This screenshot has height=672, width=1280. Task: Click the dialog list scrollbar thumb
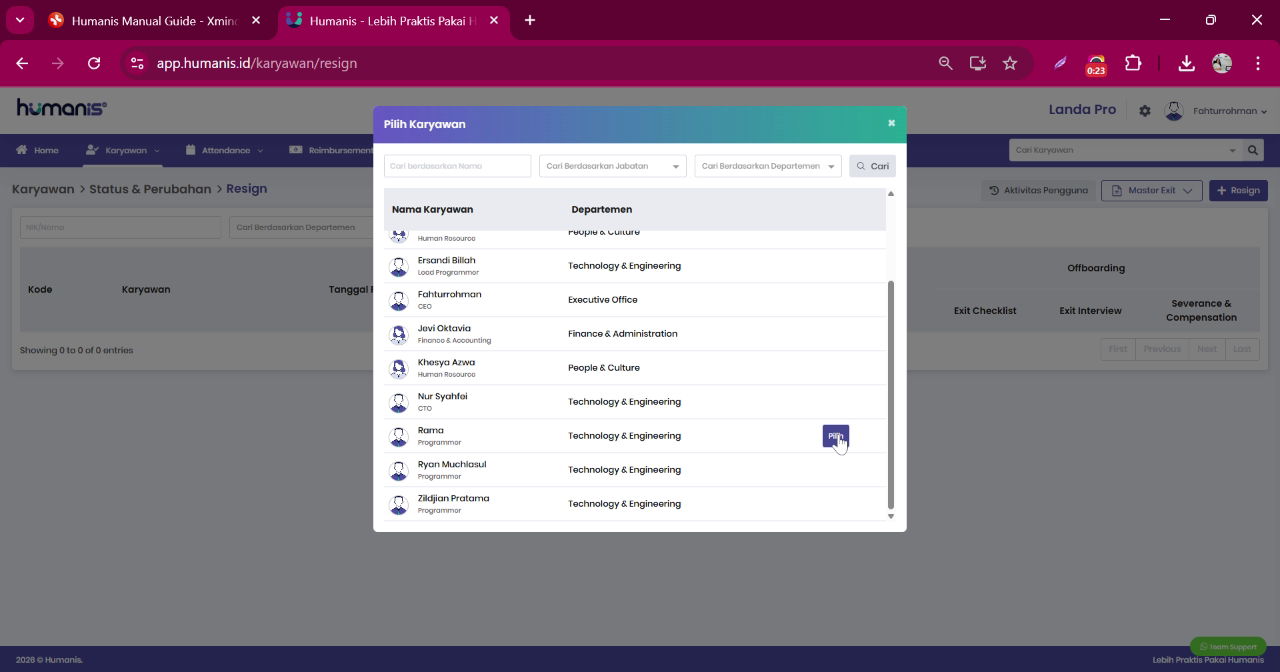click(x=891, y=395)
